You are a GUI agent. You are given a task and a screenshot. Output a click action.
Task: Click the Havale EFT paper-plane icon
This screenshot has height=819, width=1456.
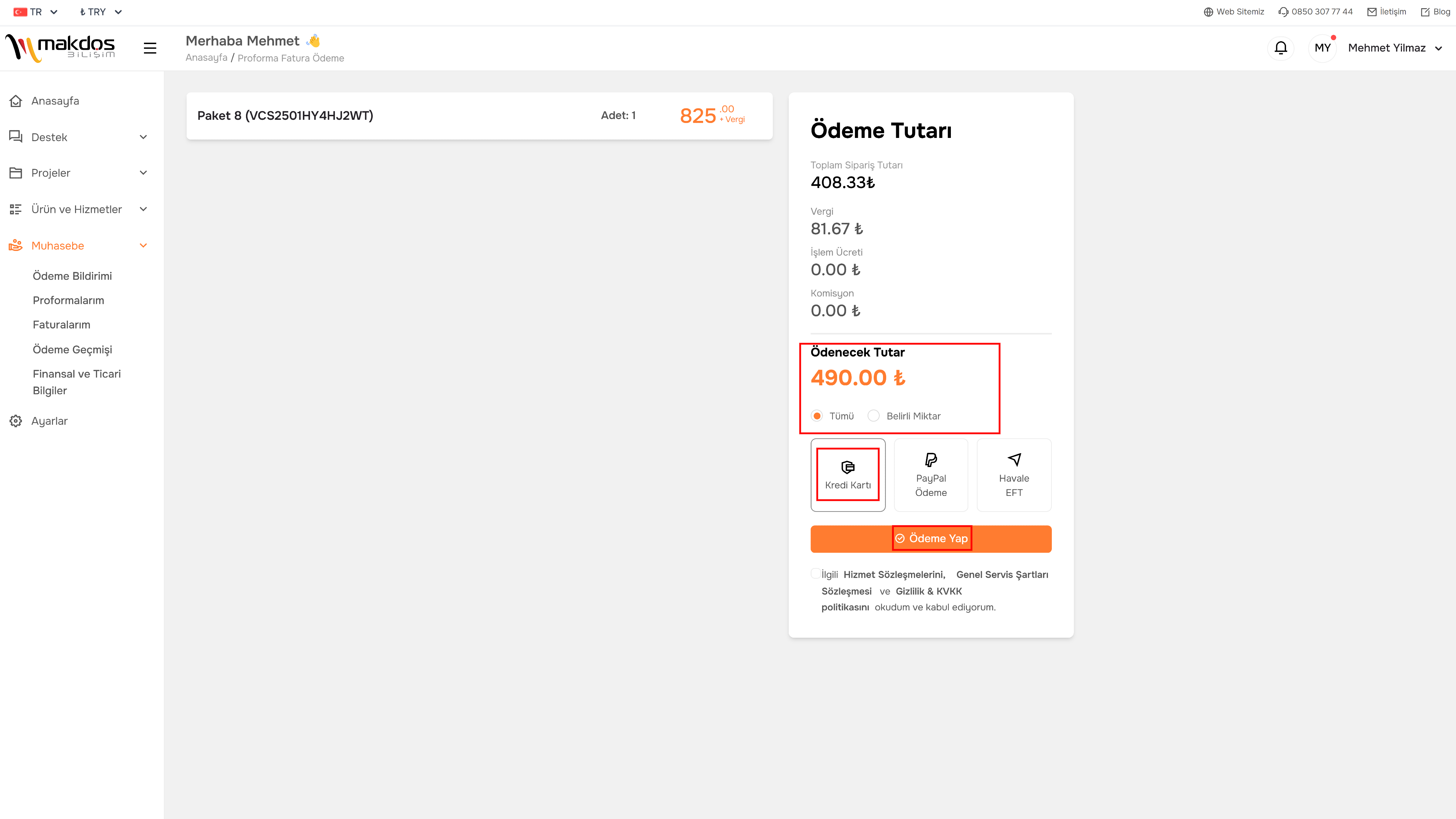click(1014, 460)
